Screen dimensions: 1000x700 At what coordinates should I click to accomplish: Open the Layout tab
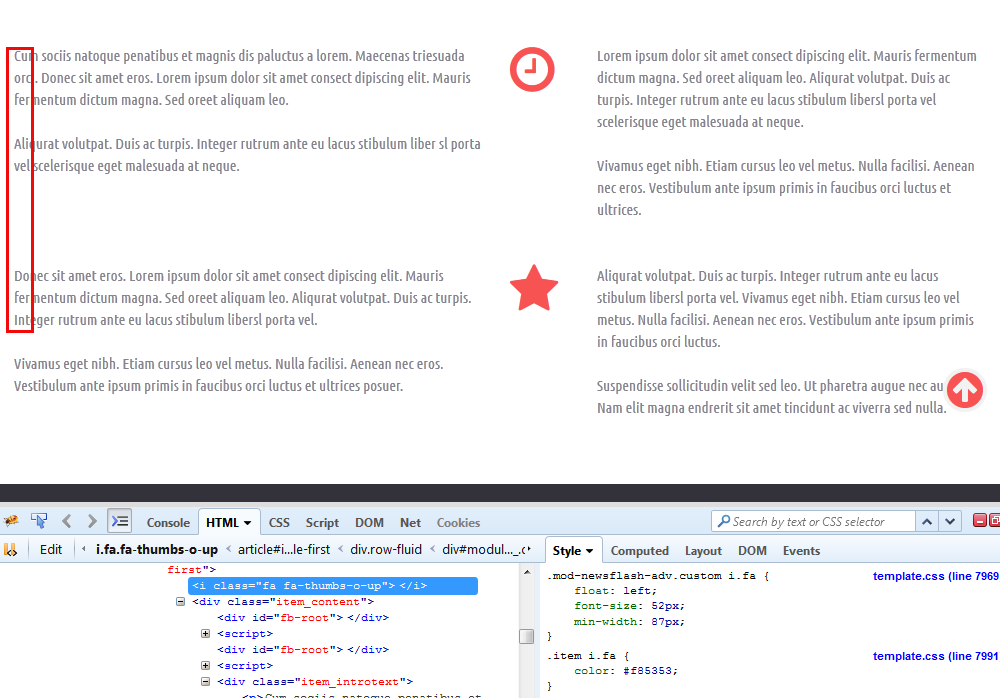pos(703,550)
